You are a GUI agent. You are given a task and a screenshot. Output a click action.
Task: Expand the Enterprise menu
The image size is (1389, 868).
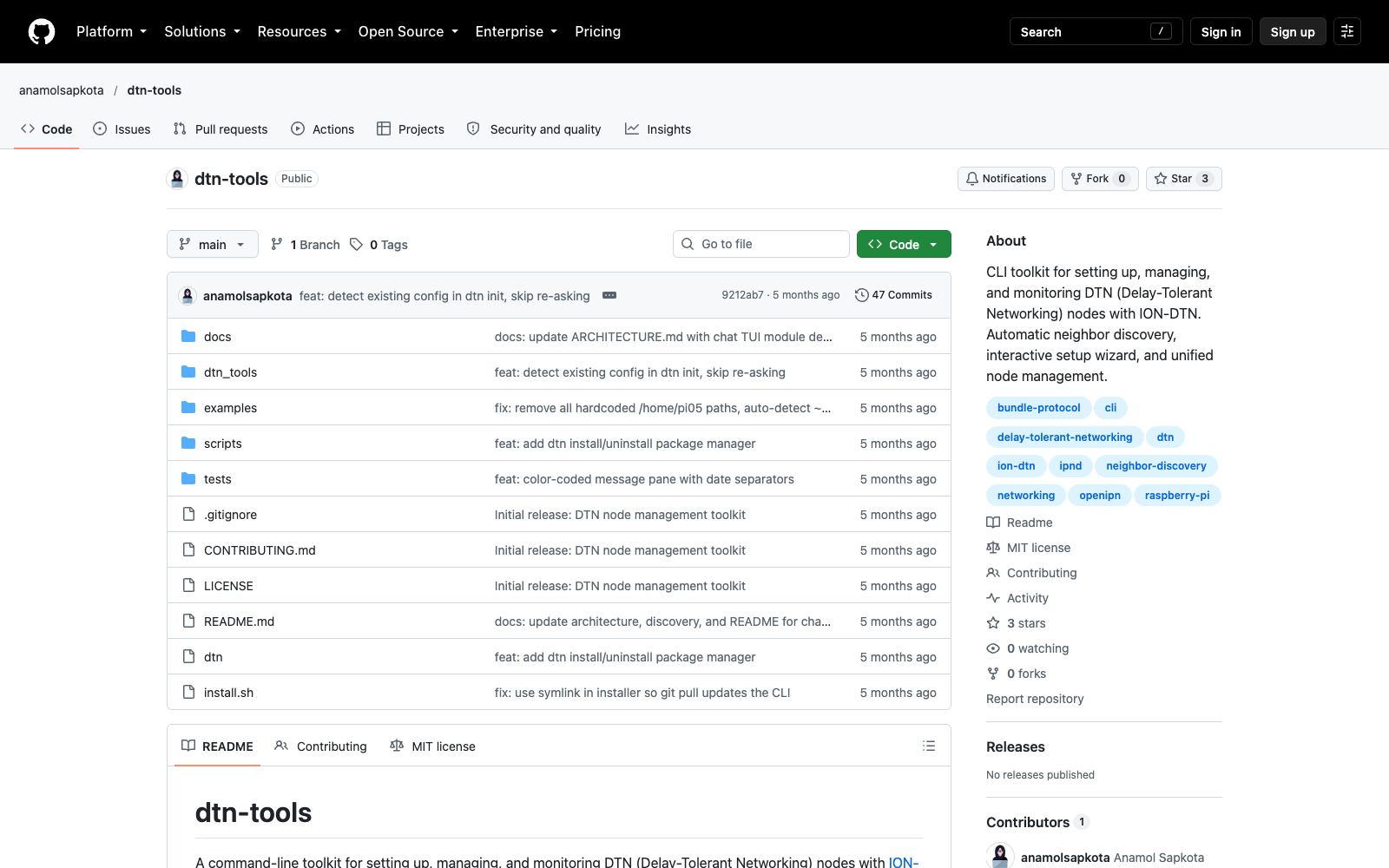pos(516,31)
